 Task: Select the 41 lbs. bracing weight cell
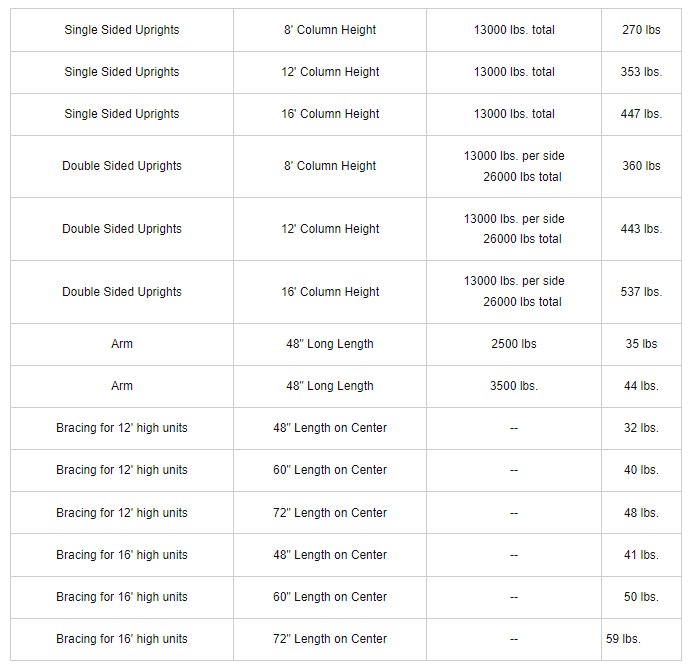tap(641, 555)
